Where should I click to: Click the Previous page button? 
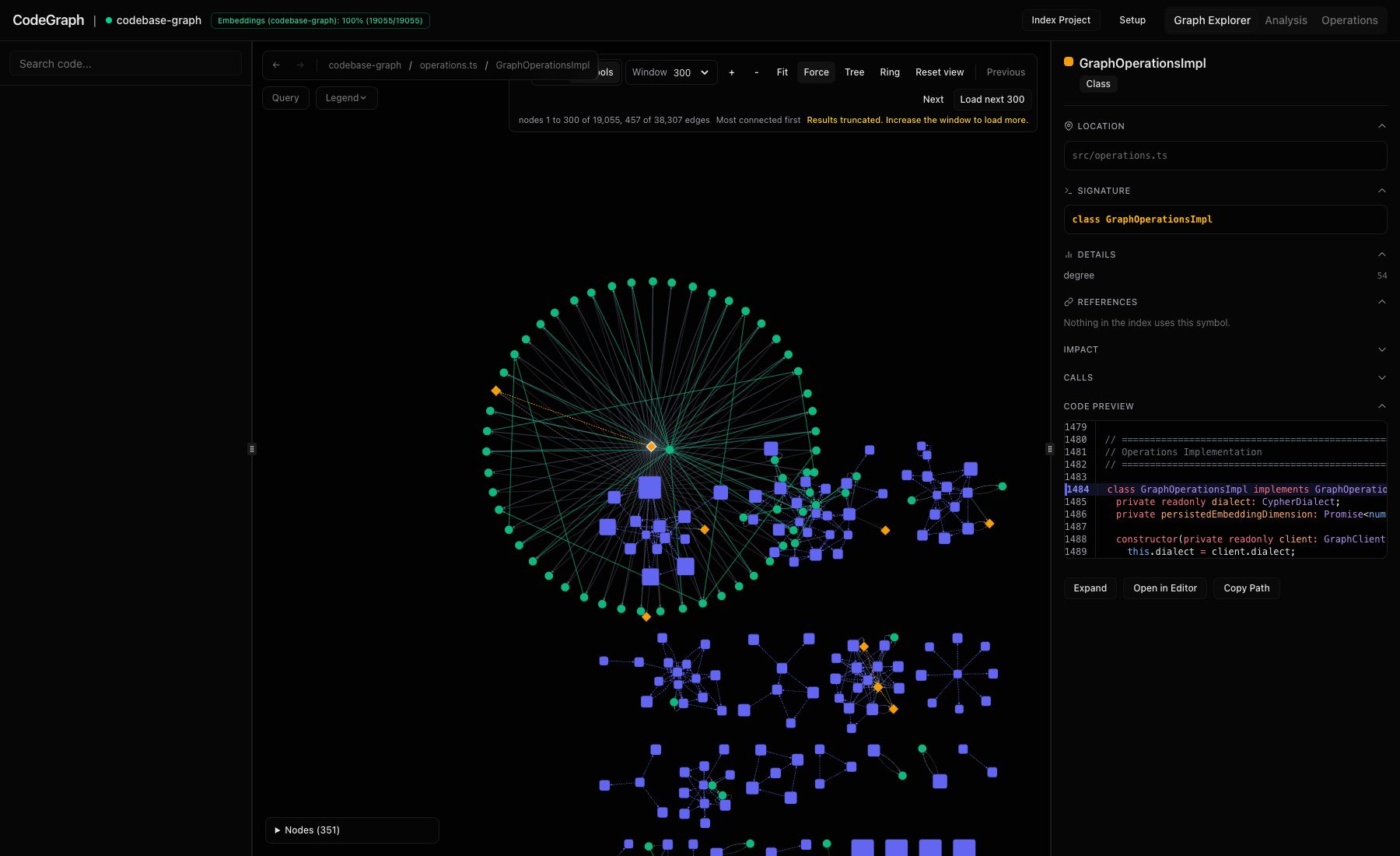1006,72
